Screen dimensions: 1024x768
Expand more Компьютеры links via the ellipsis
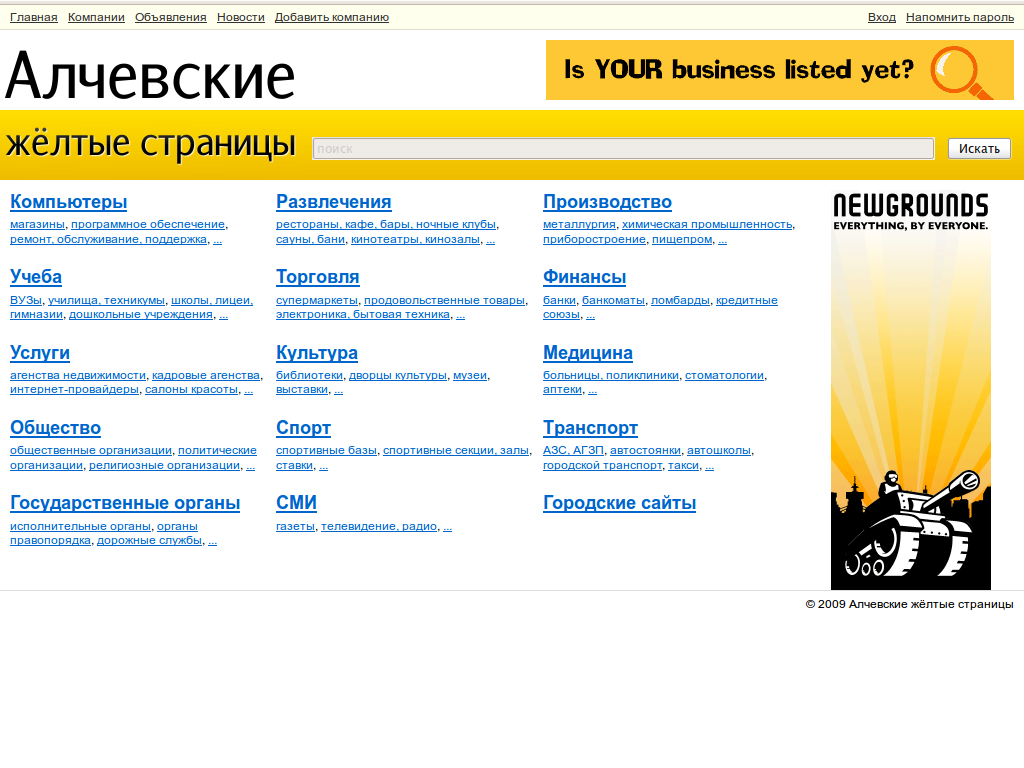[x=217, y=239]
